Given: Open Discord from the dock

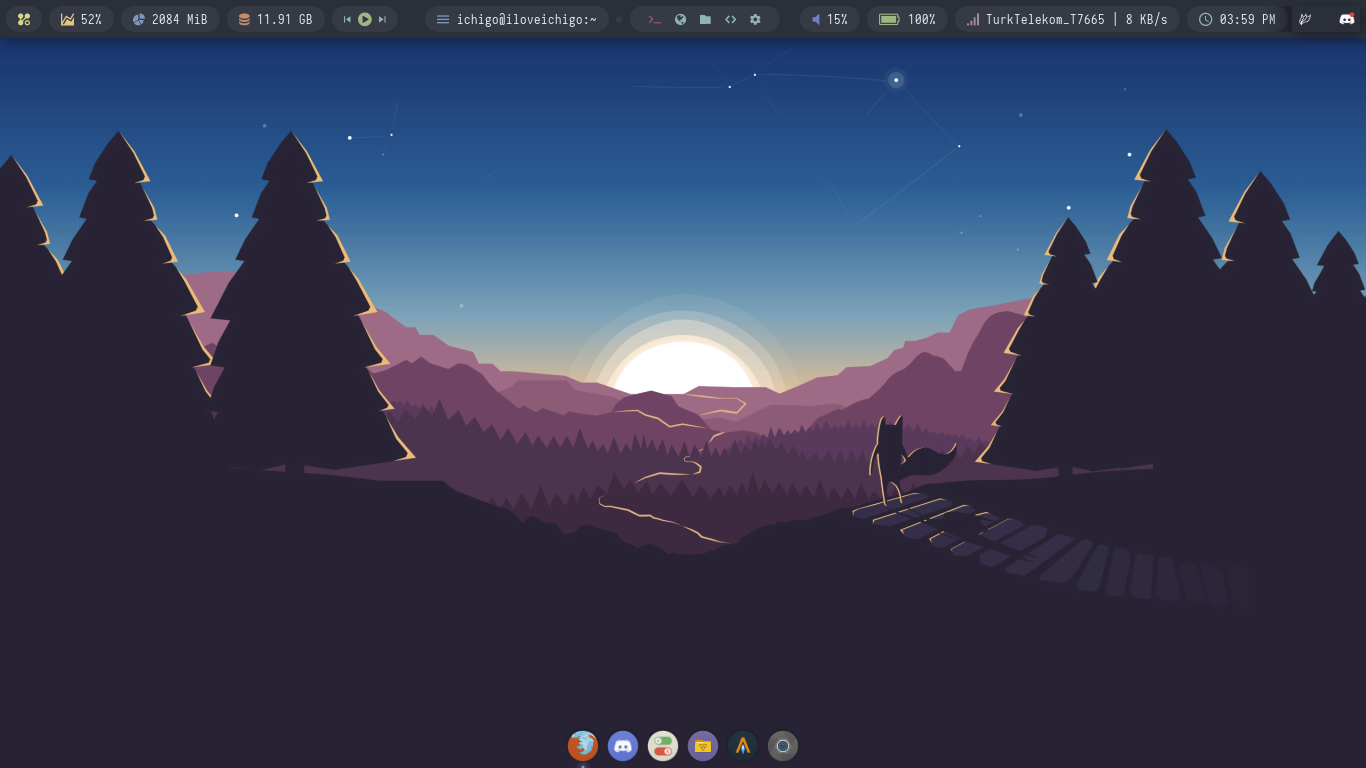Looking at the screenshot, I should click(623, 745).
